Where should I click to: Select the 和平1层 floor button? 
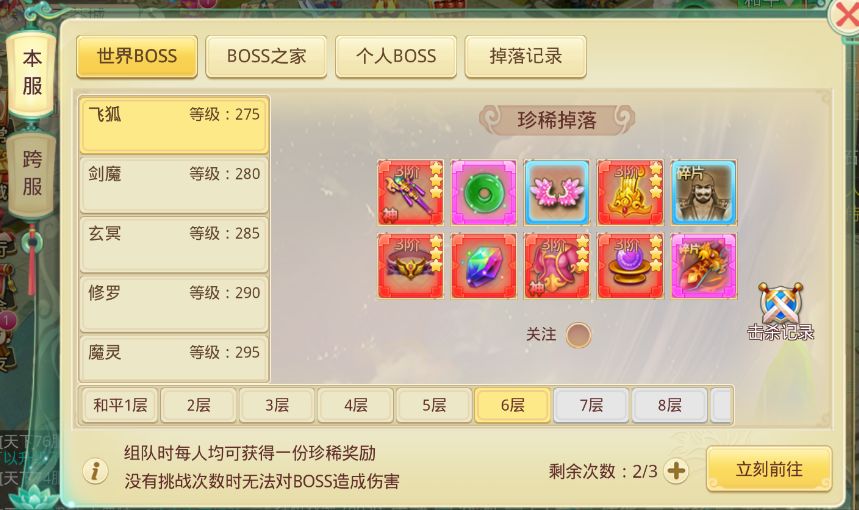point(120,405)
